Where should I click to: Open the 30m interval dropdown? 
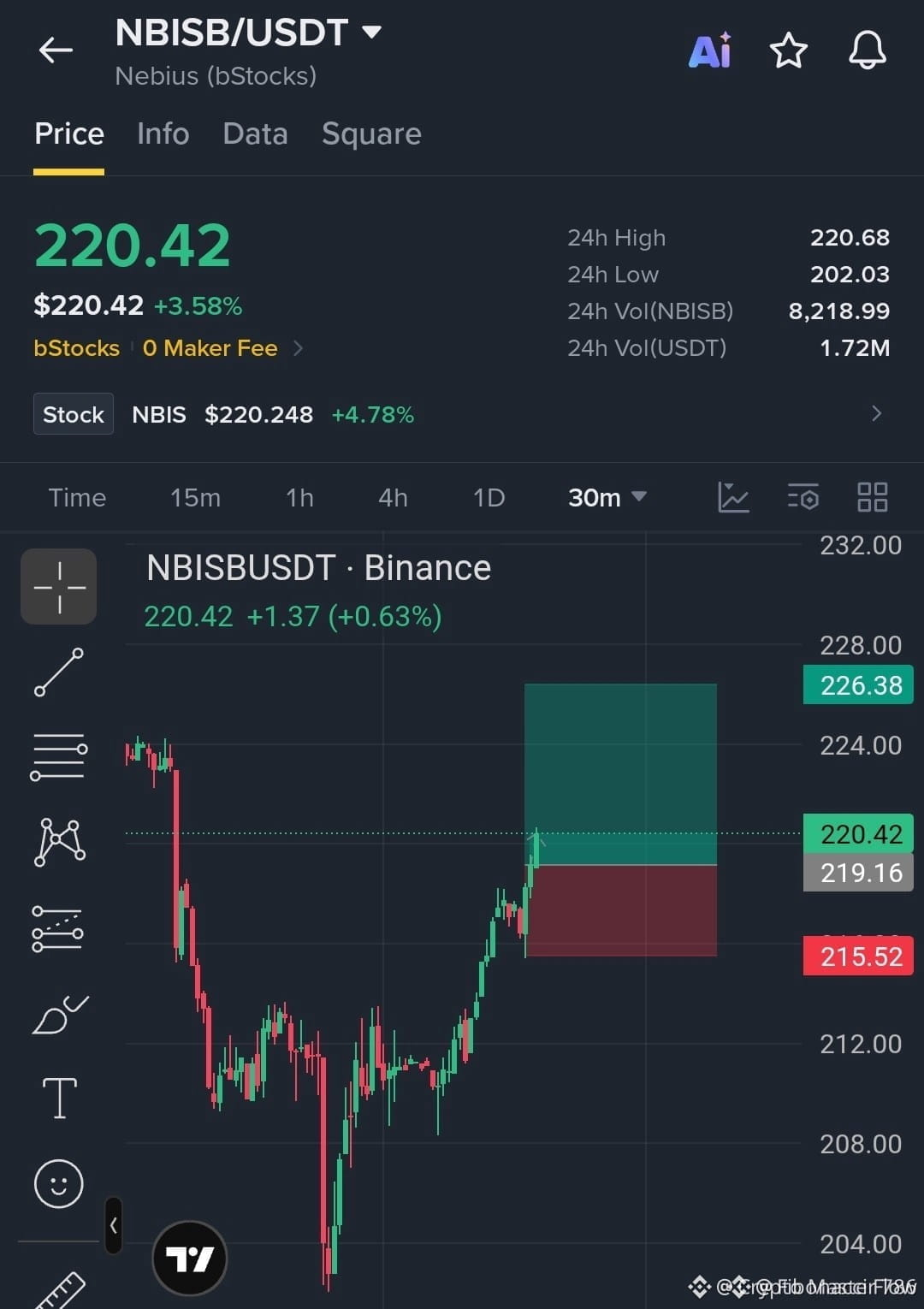click(607, 498)
